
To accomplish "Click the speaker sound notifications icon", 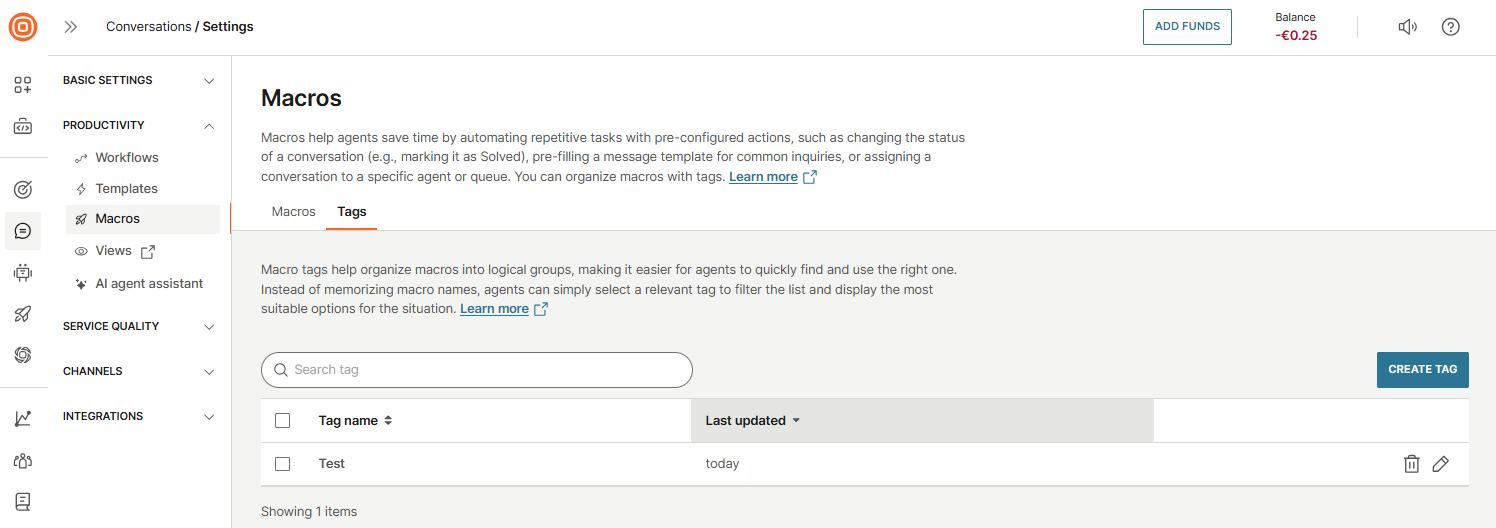I will point(1407,27).
